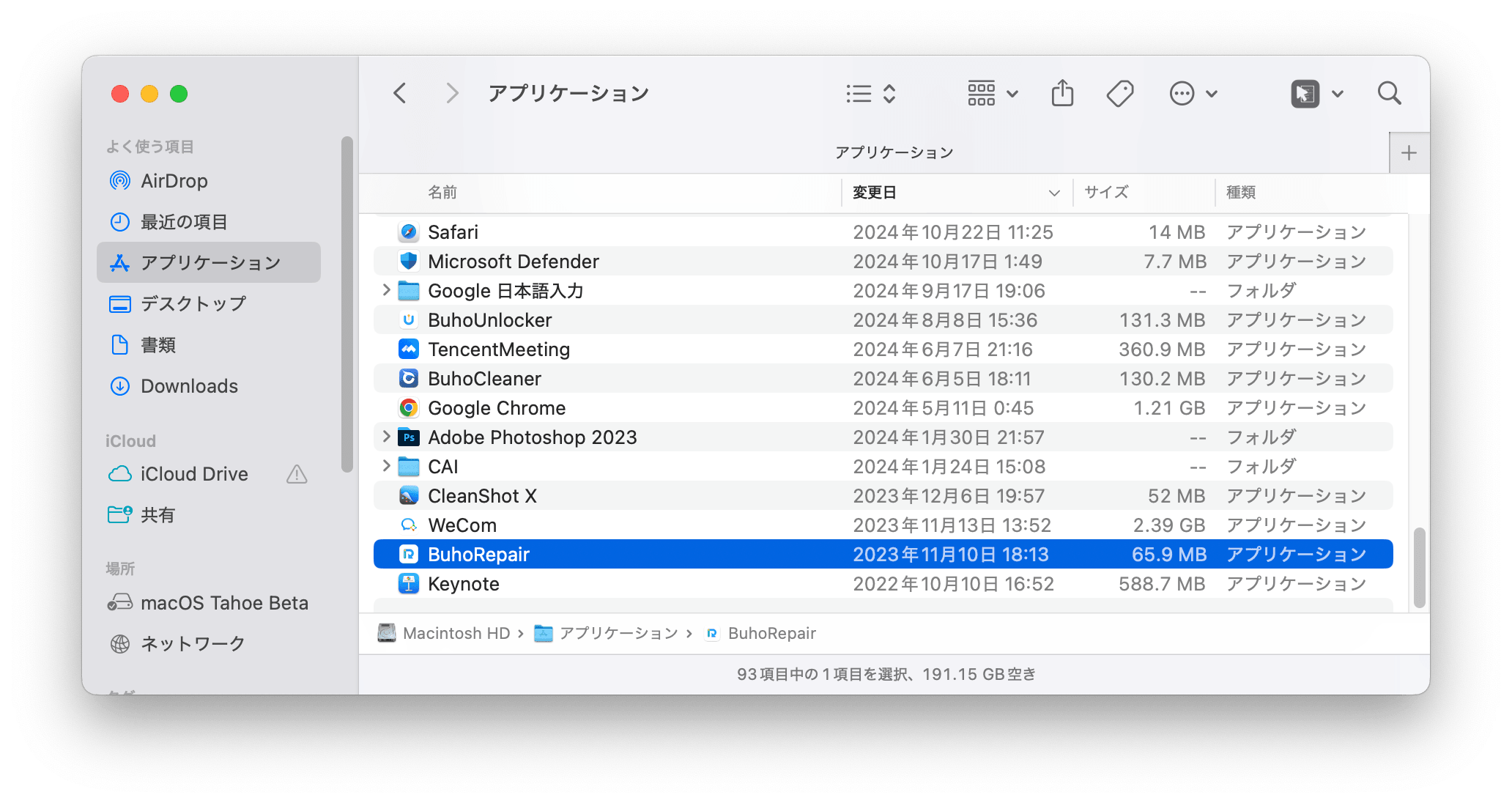Select the Microsoft Defender file name

(514, 262)
